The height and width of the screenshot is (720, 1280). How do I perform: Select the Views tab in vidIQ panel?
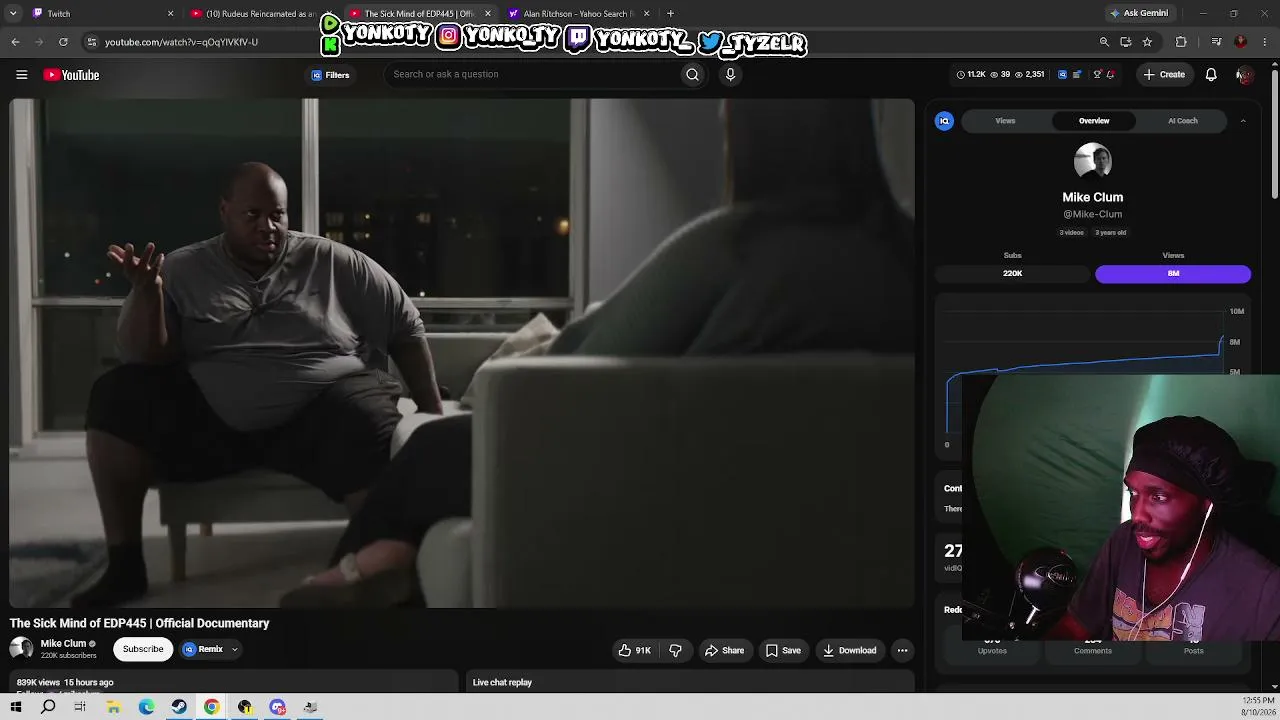(x=1005, y=121)
